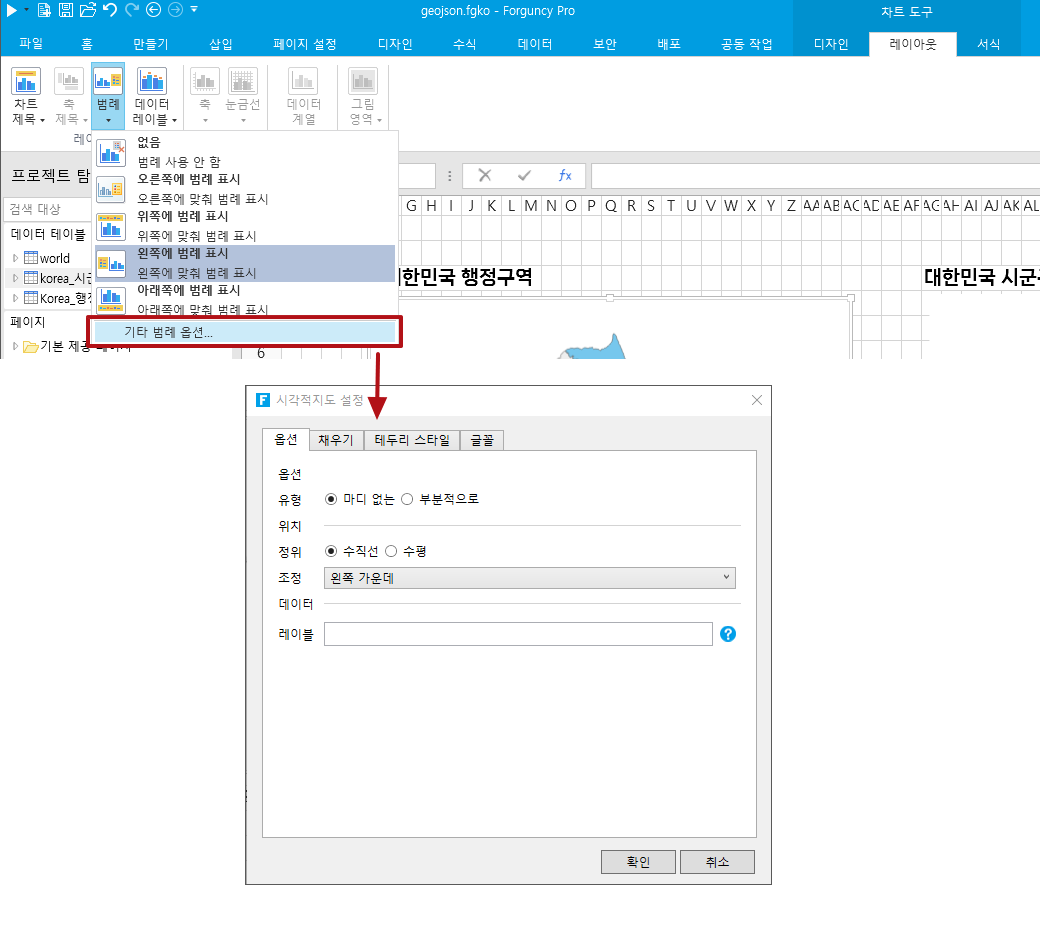This screenshot has width=1040, height=944.
Task: Select the 부분적으로 radio button
Action: coord(407,499)
